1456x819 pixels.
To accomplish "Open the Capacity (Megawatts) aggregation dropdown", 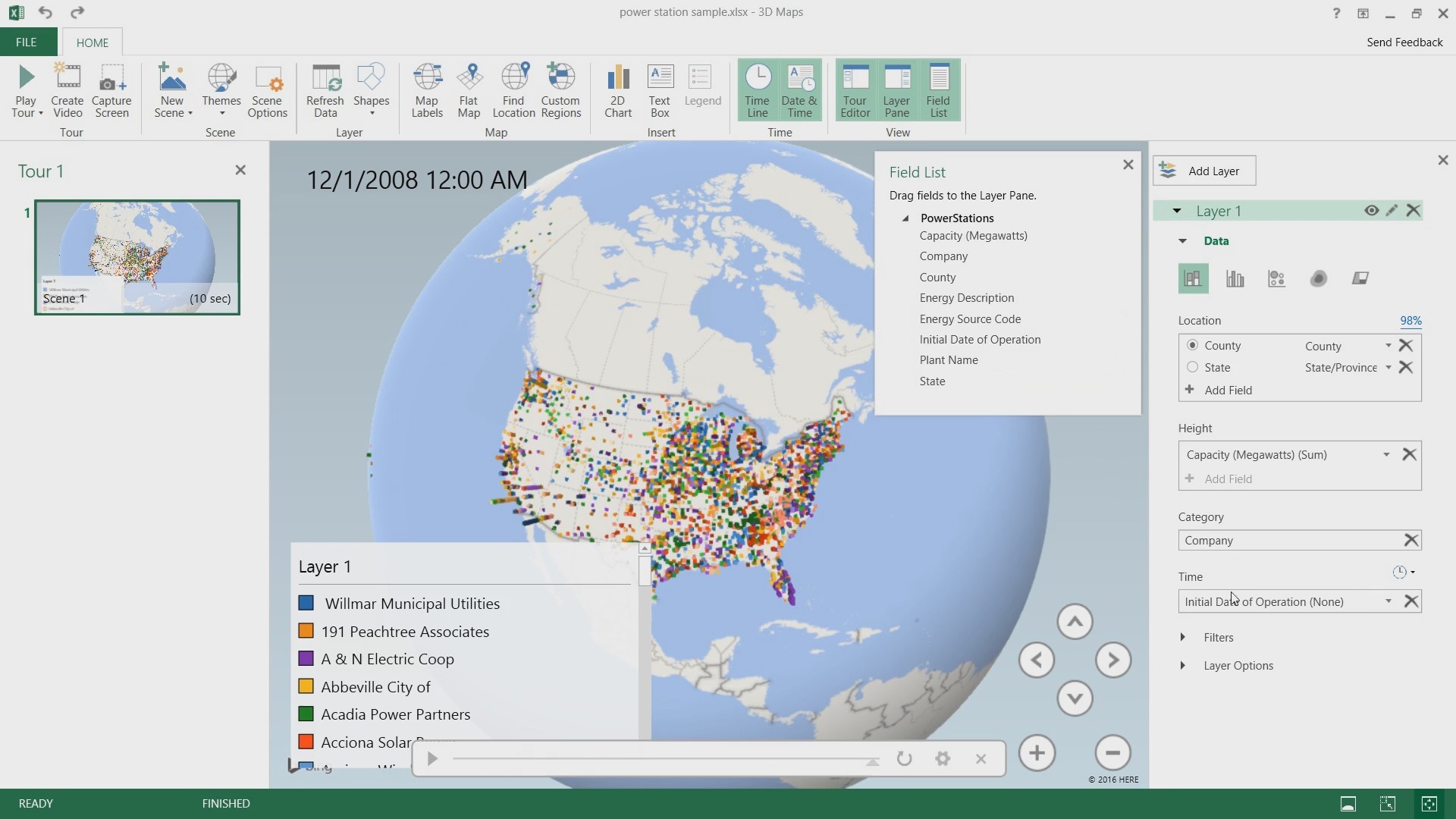I will point(1386,455).
